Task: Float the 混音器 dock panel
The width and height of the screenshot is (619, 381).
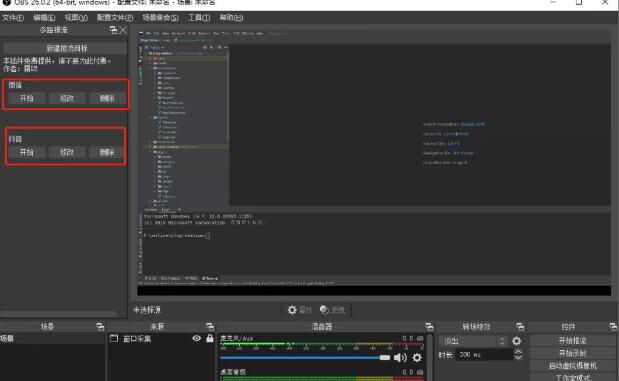Action: click(x=429, y=327)
